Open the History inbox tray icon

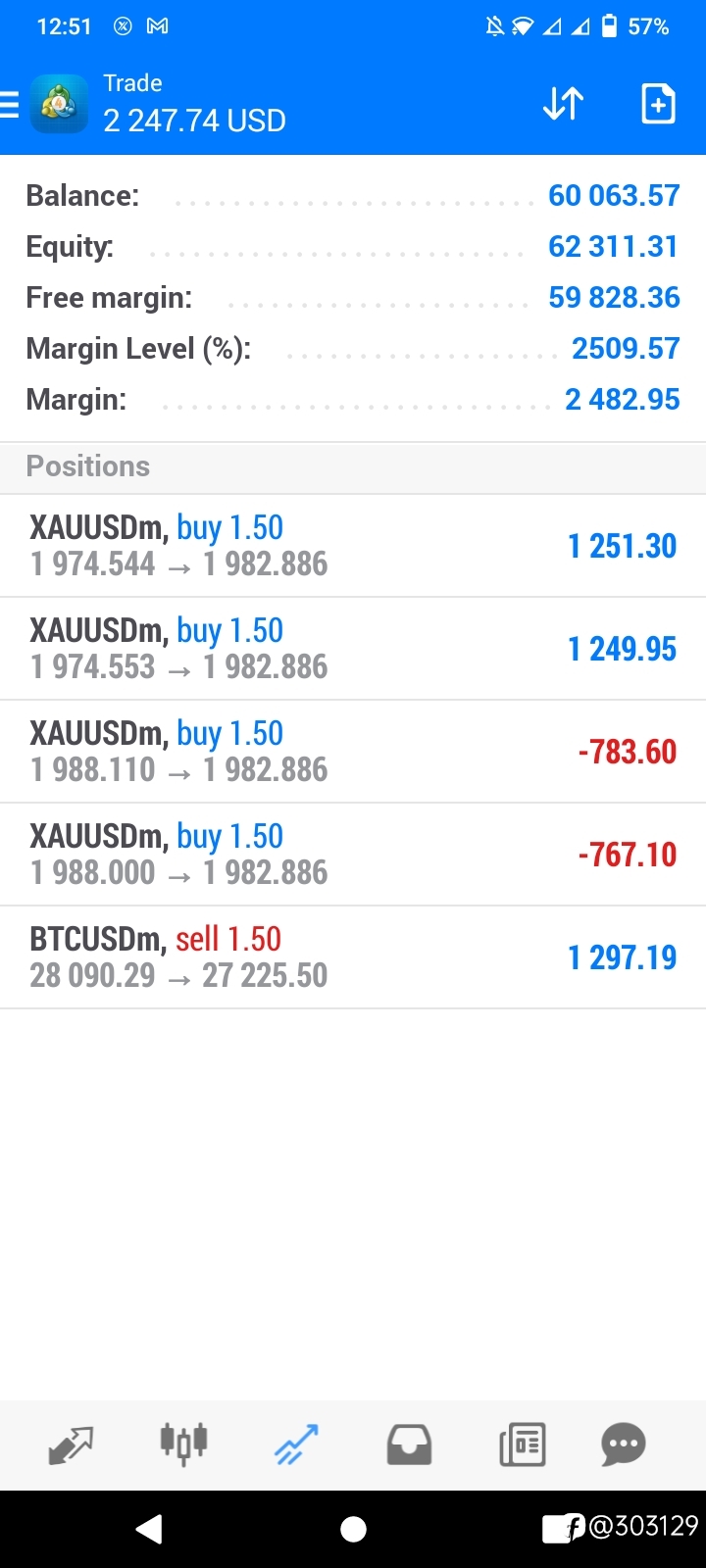click(x=409, y=1445)
